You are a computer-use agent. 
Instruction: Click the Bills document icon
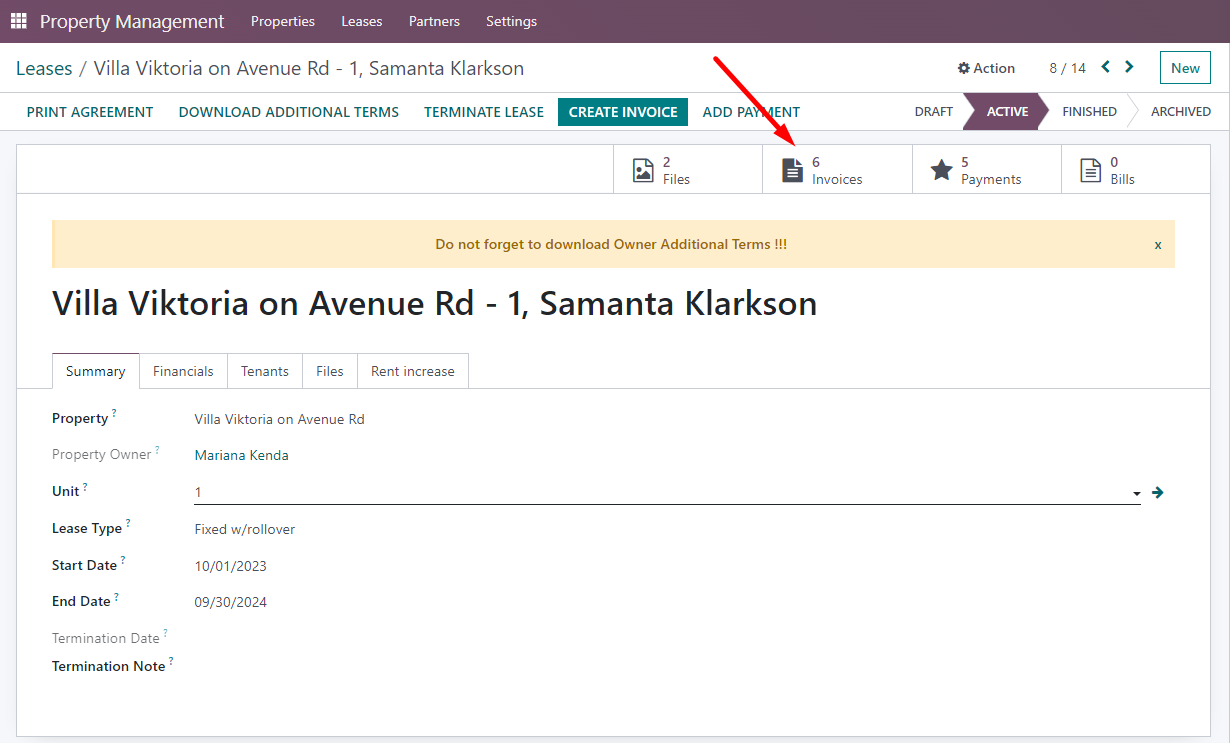click(x=1090, y=170)
